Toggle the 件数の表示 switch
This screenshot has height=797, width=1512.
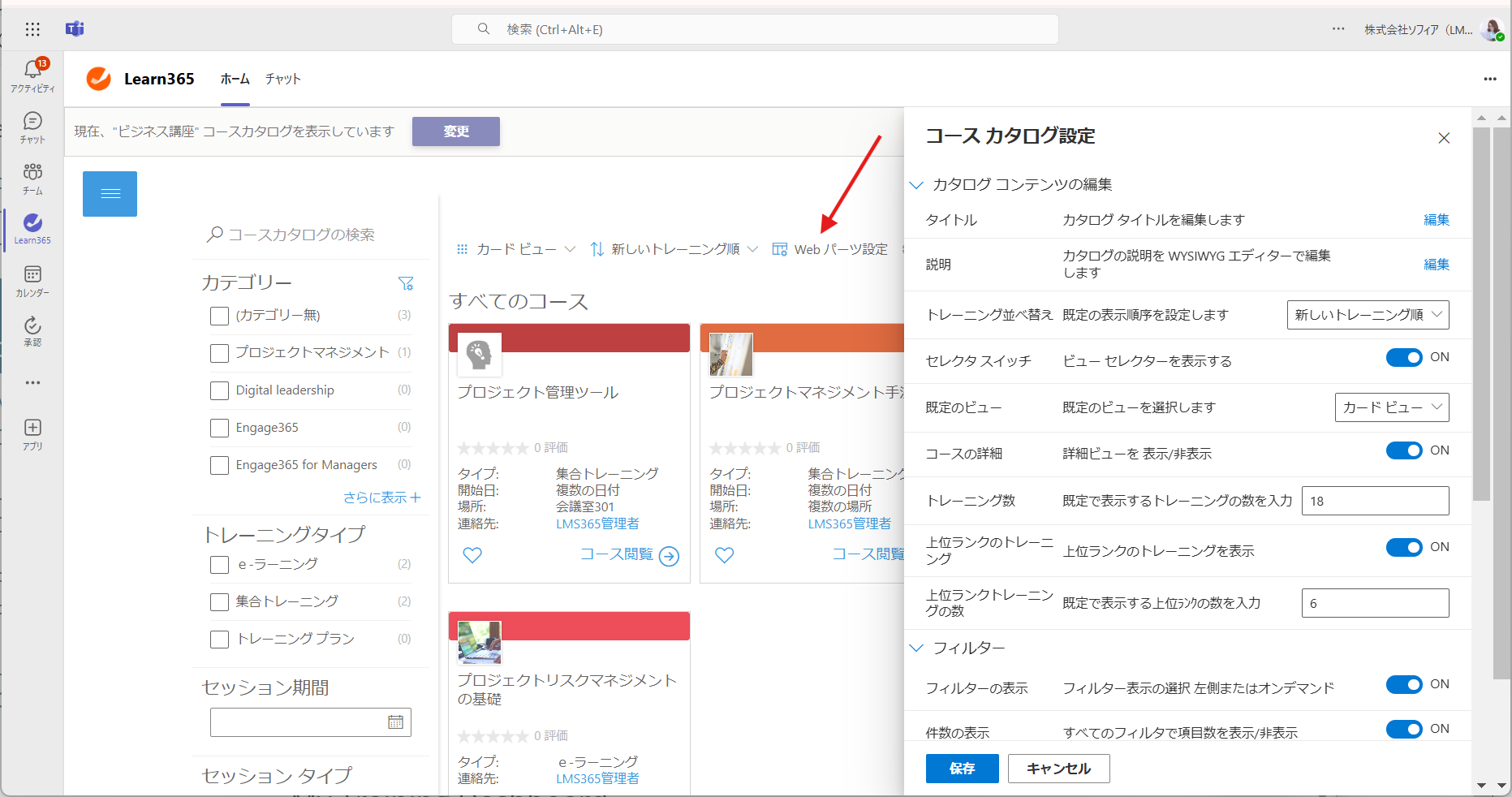1404,729
